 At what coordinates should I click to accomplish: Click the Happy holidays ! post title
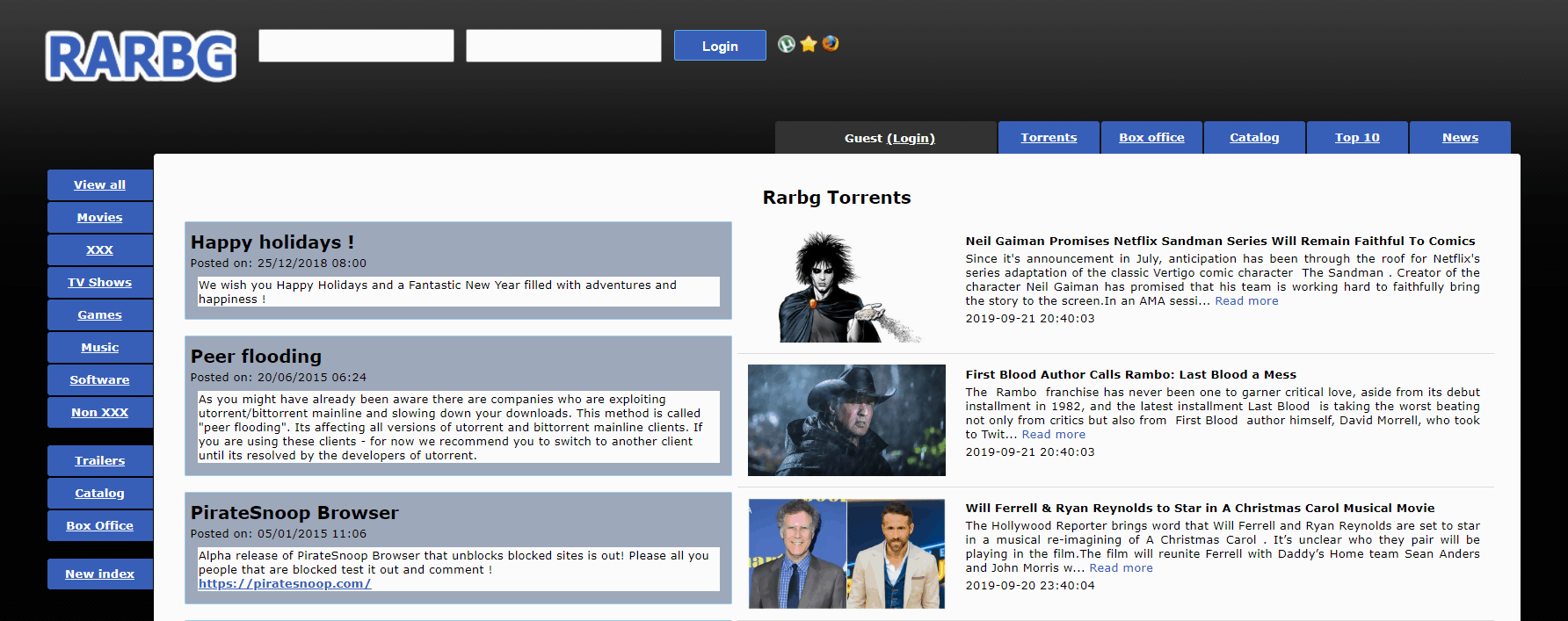tap(272, 242)
